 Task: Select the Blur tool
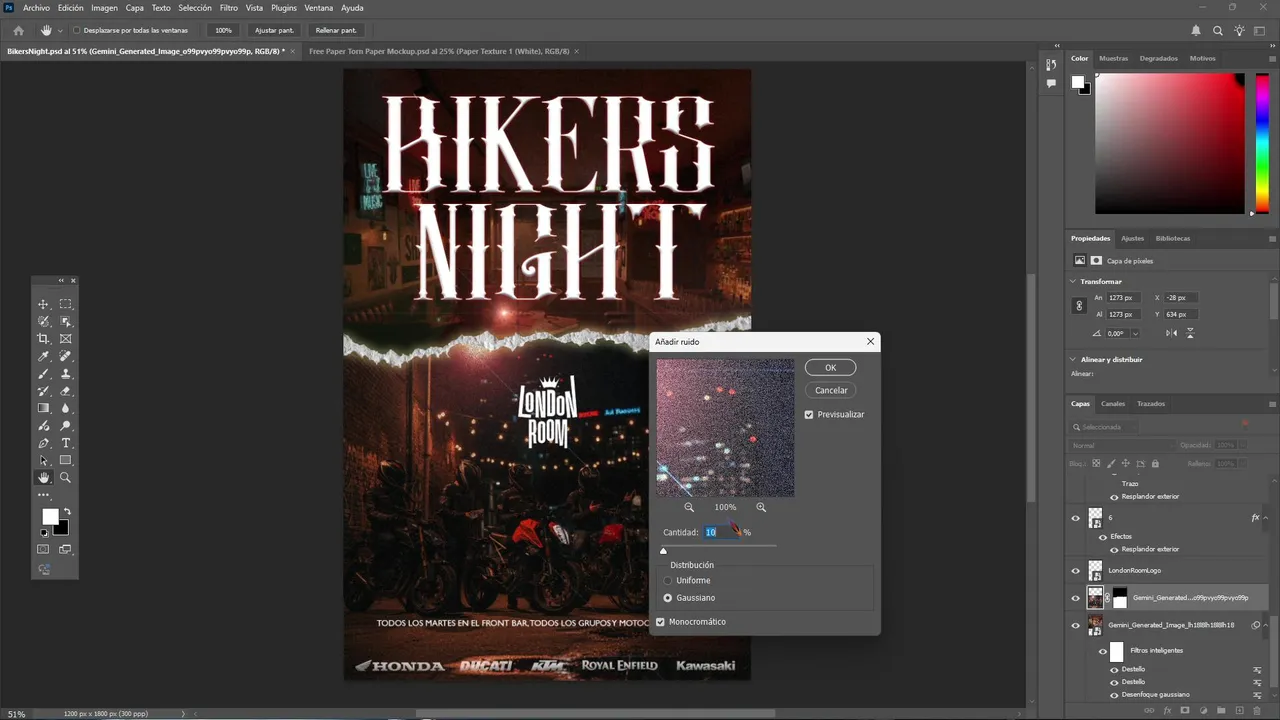point(65,408)
